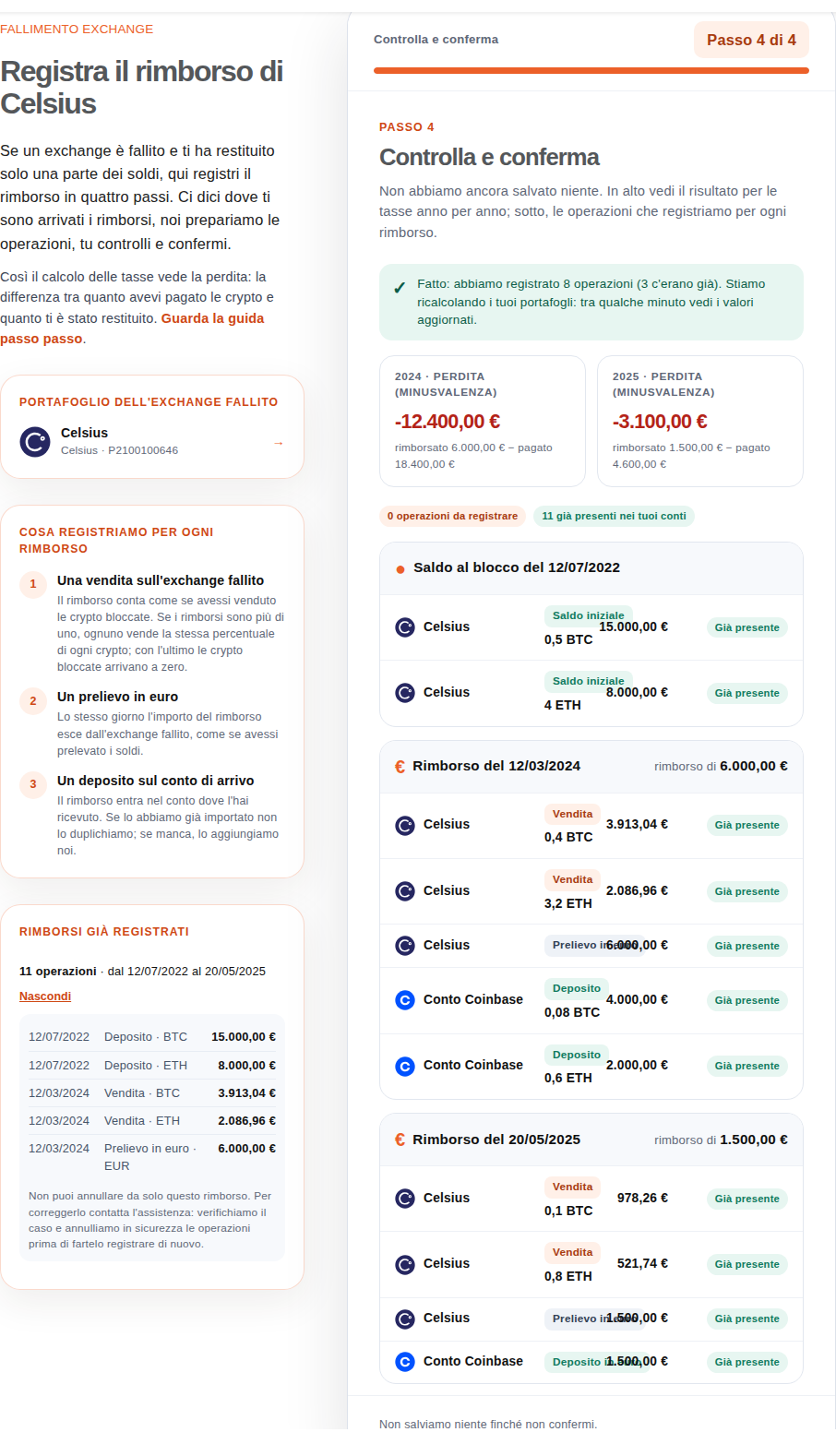Select the Celsius icon in the 4 ETH row

click(405, 693)
